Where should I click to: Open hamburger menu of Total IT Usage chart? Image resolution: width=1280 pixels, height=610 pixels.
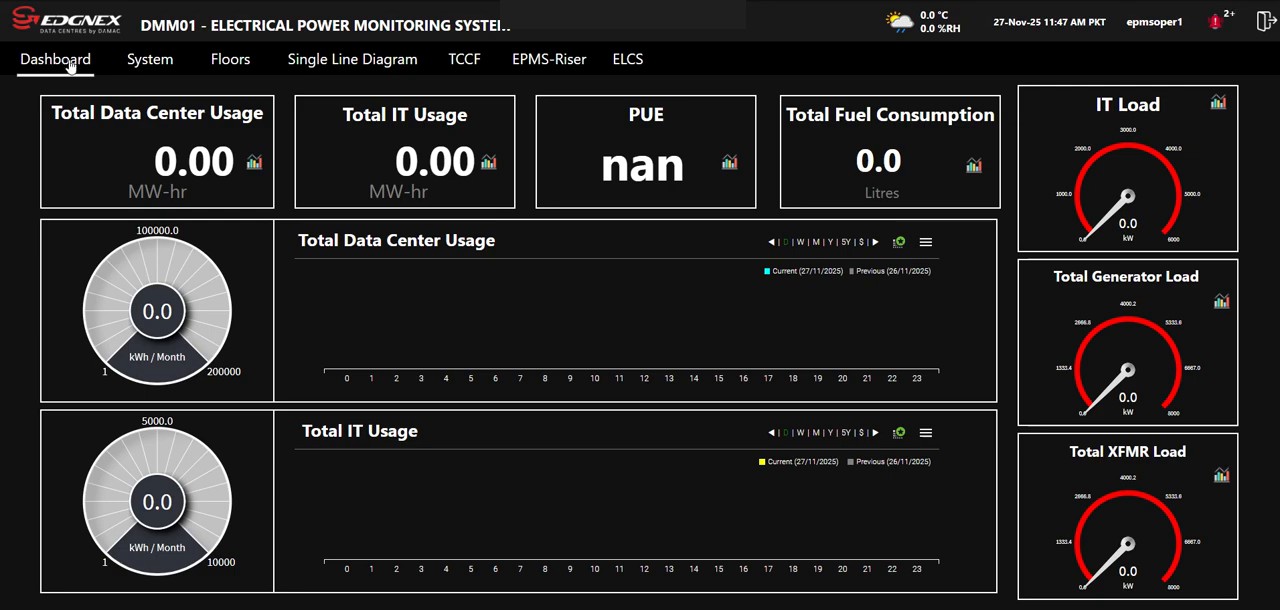[x=926, y=433]
